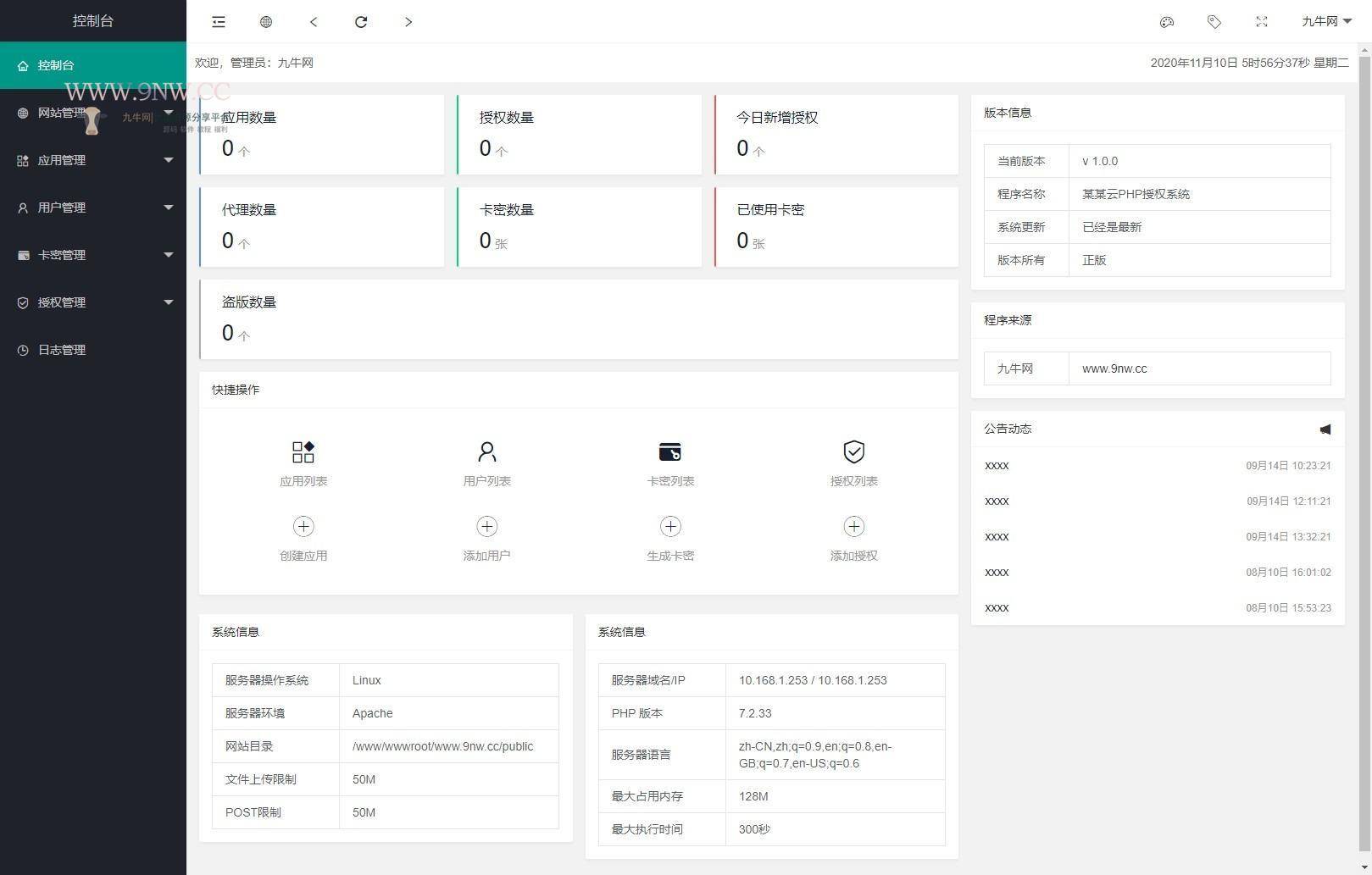Expand the 应用管理 menu arrow
1372x875 pixels.
pyautogui.click(x=168, y=160)
